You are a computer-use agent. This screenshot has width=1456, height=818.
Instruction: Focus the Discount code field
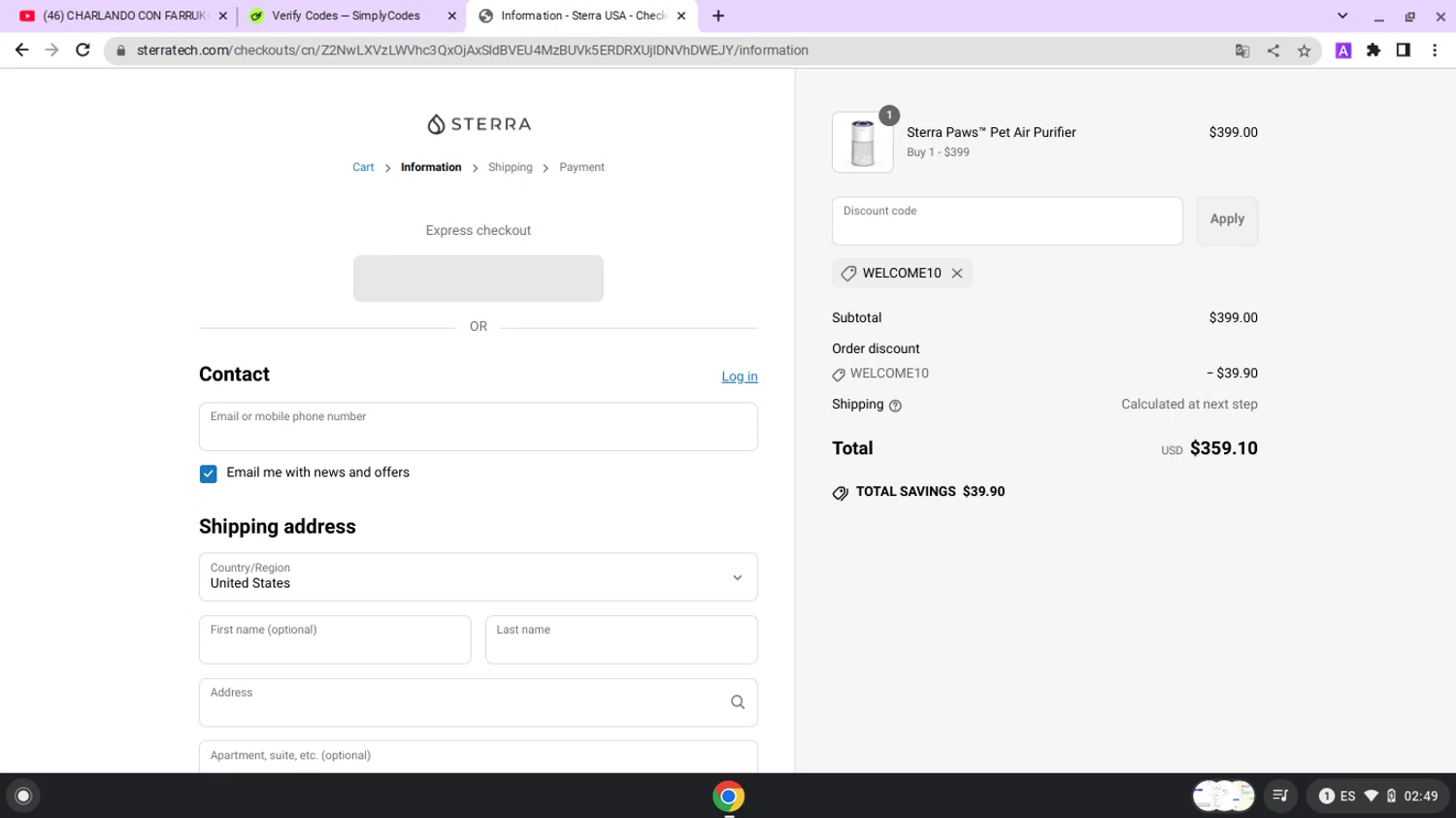[1008, 221]
